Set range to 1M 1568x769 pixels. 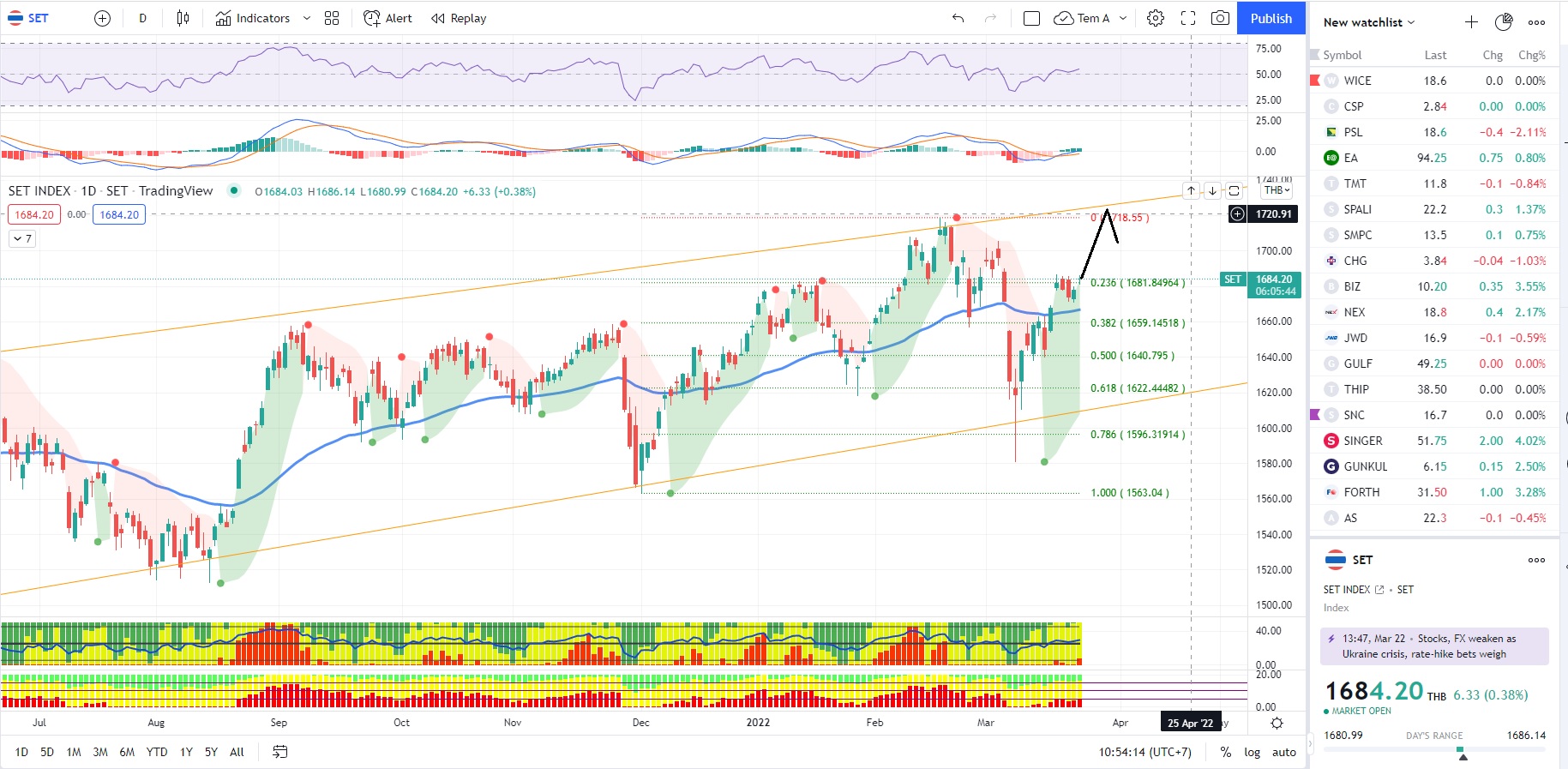pos(74,752)
